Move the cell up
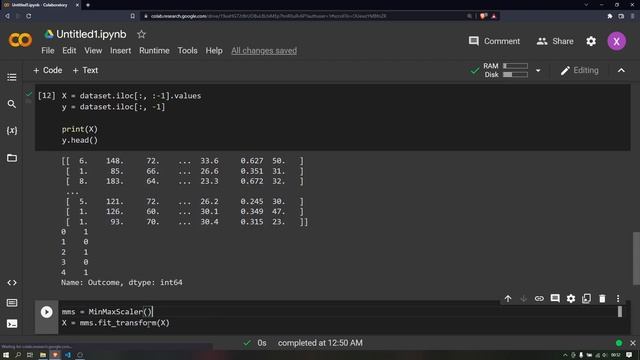The image size is (640, 360). pyautogui.click(x=508, y=299)
